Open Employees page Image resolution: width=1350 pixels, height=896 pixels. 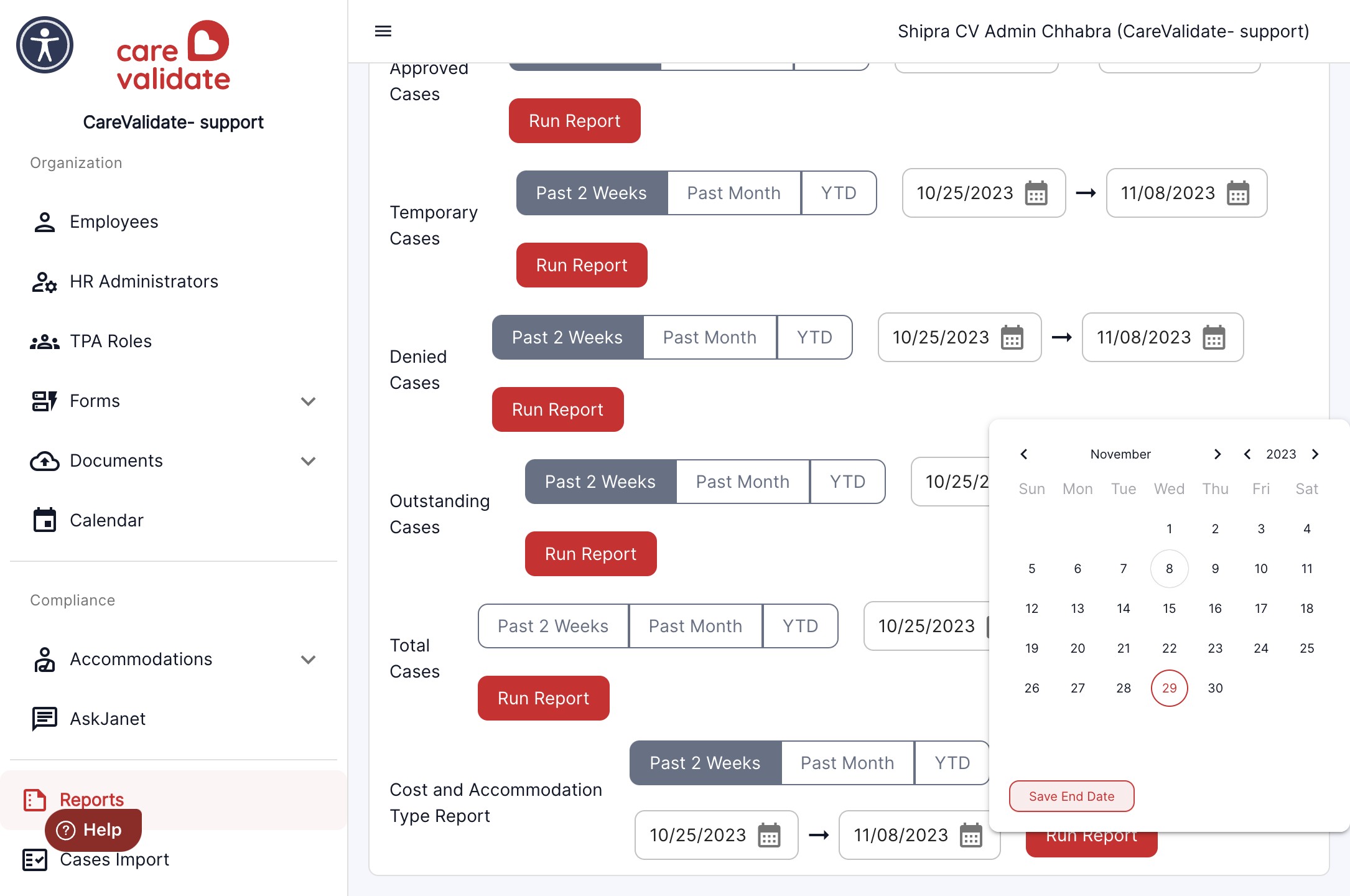[x=174, y=222]
